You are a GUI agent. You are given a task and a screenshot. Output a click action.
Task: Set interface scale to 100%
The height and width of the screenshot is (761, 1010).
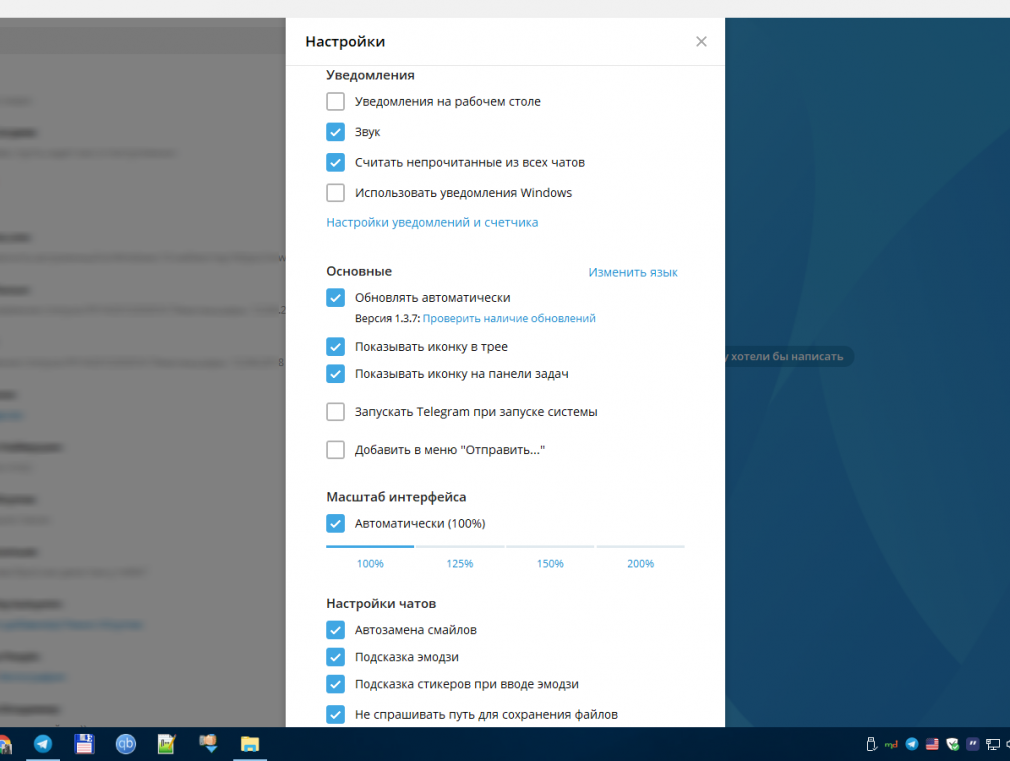pos(370,563)
